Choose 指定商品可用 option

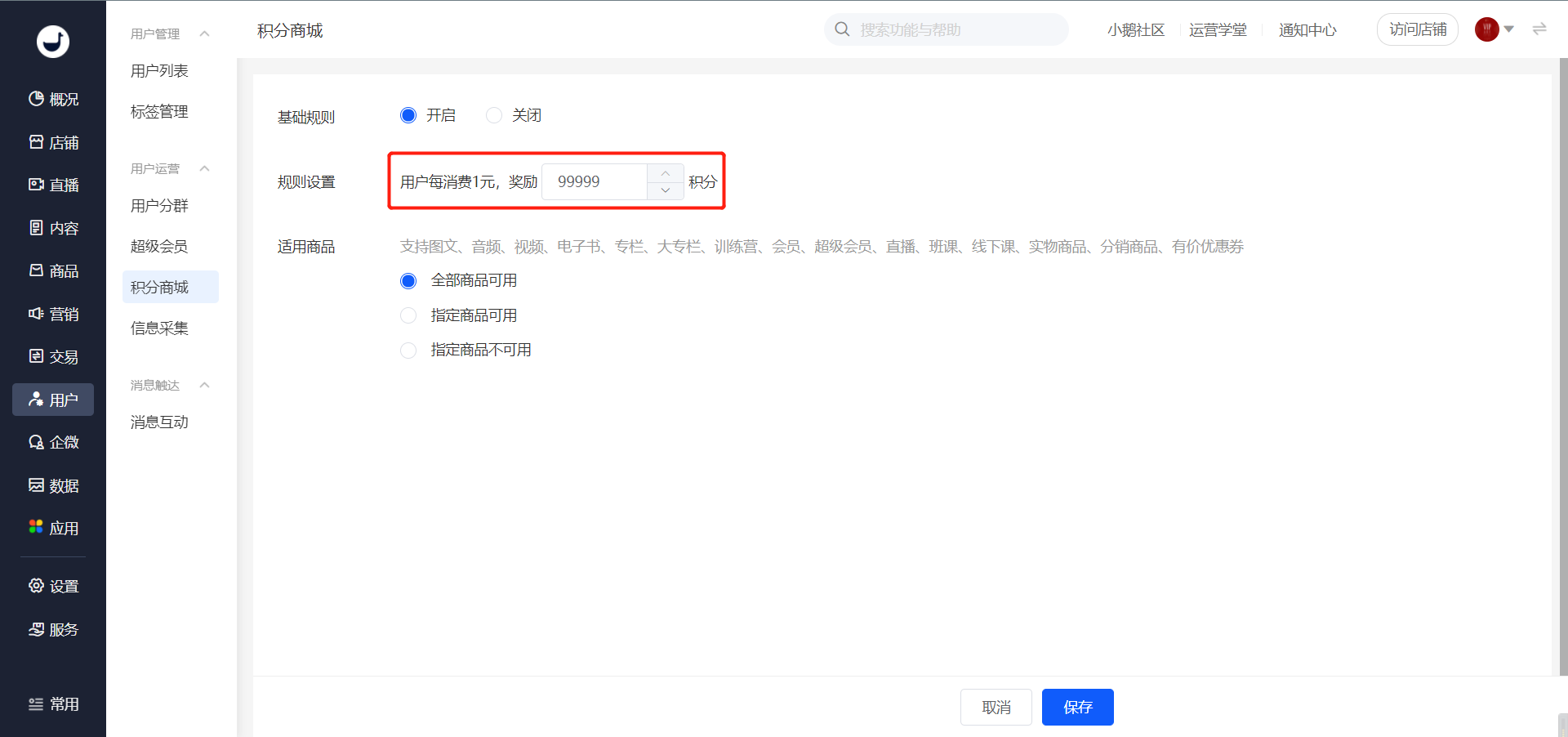[408, 315]
